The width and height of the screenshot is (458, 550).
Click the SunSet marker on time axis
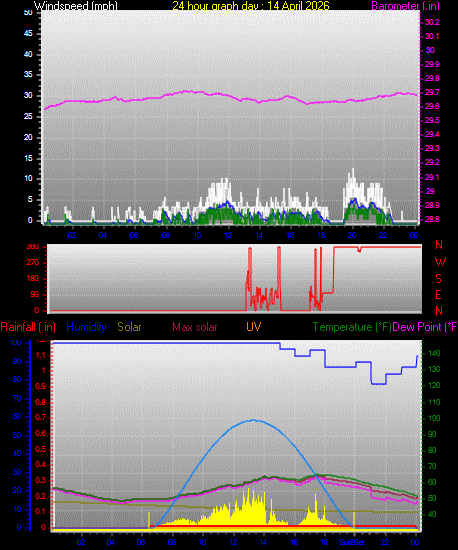pyautogui.click(x=352, y=542)
